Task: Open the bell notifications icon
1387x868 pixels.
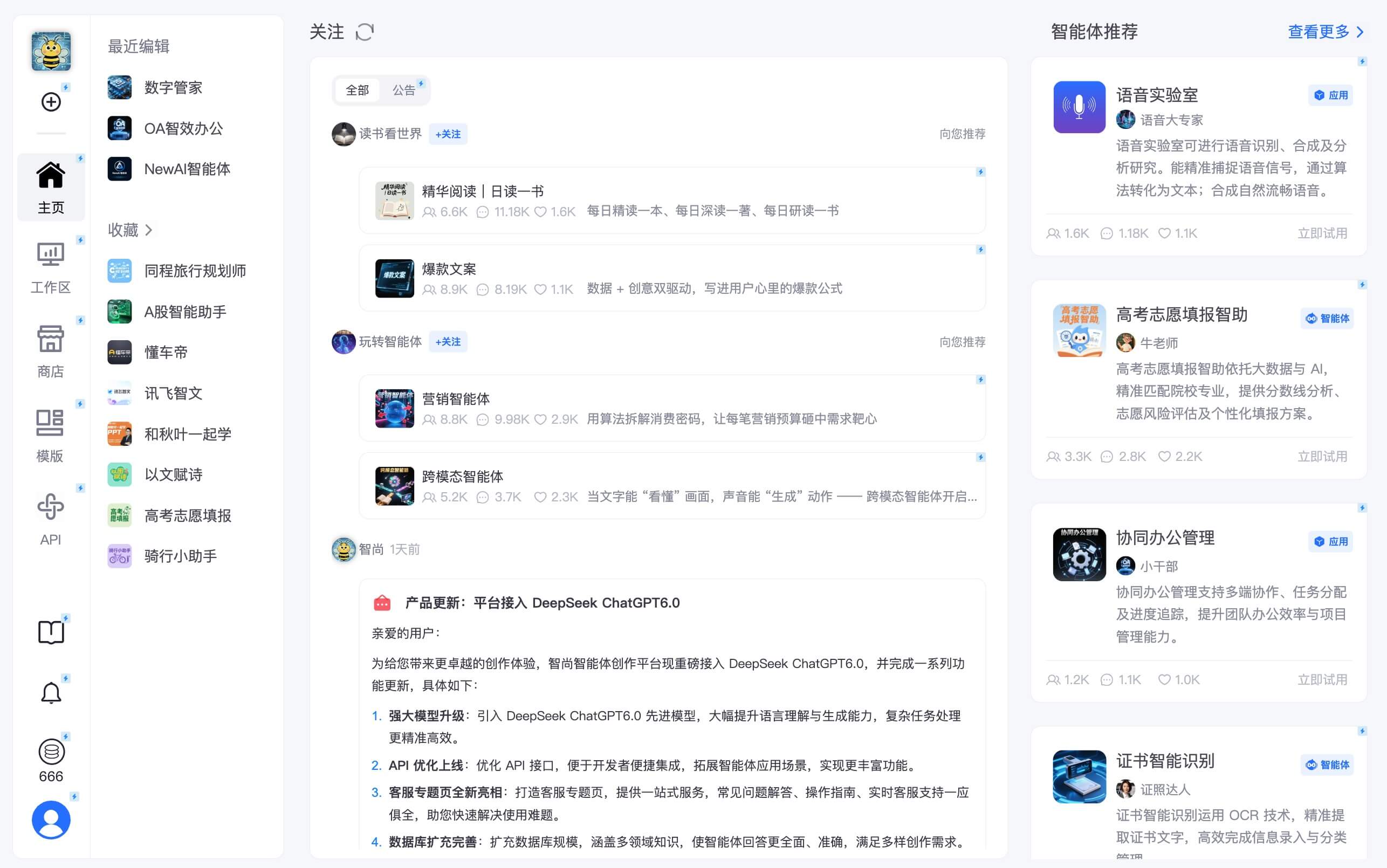Action: [51, 692]
